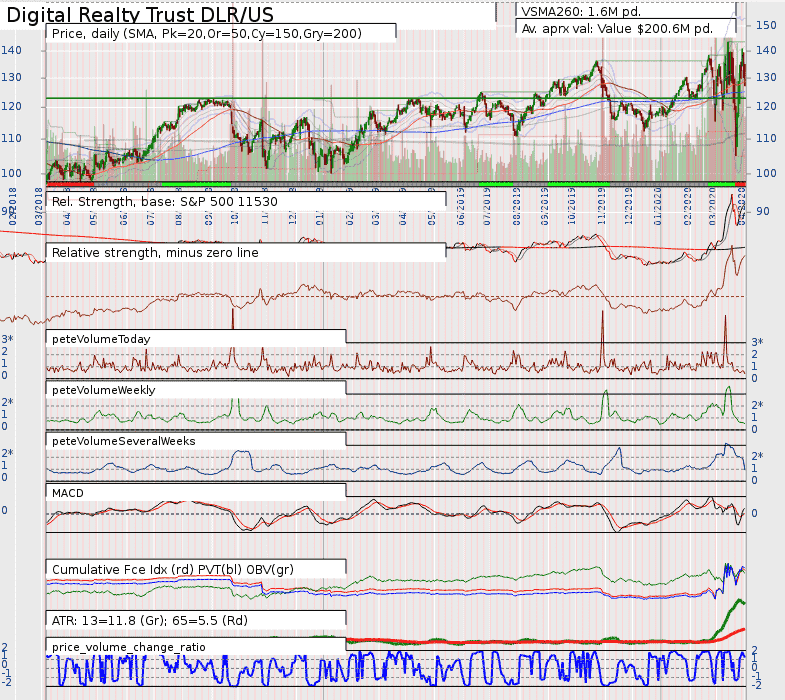Image resolution: width=785 pixels, height=700 pixels.
Task: Click the 07/2019 date label on time axis
Action: click(x=486, y=206)
